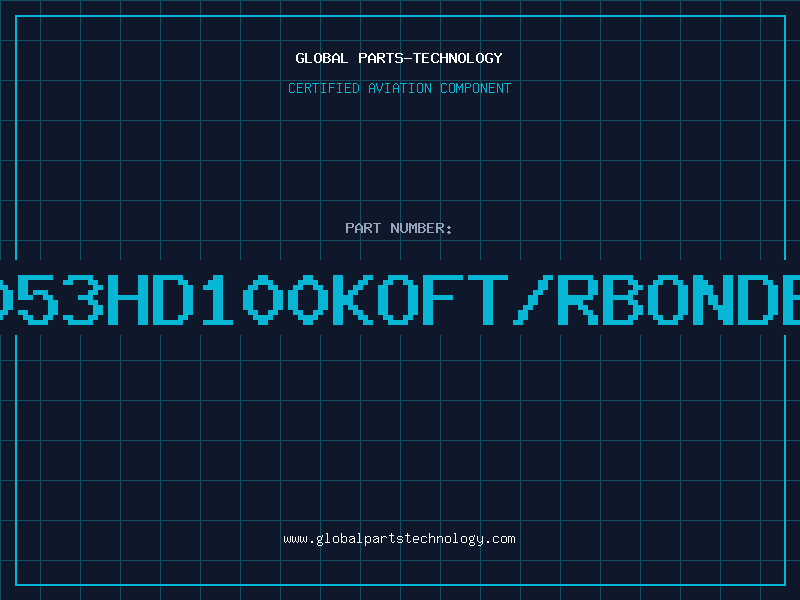The height and width of the screenshot is (600, 800).
Task: Click the large part number 53HD100K0FT/RBOND text
Action: pos(400,299)
